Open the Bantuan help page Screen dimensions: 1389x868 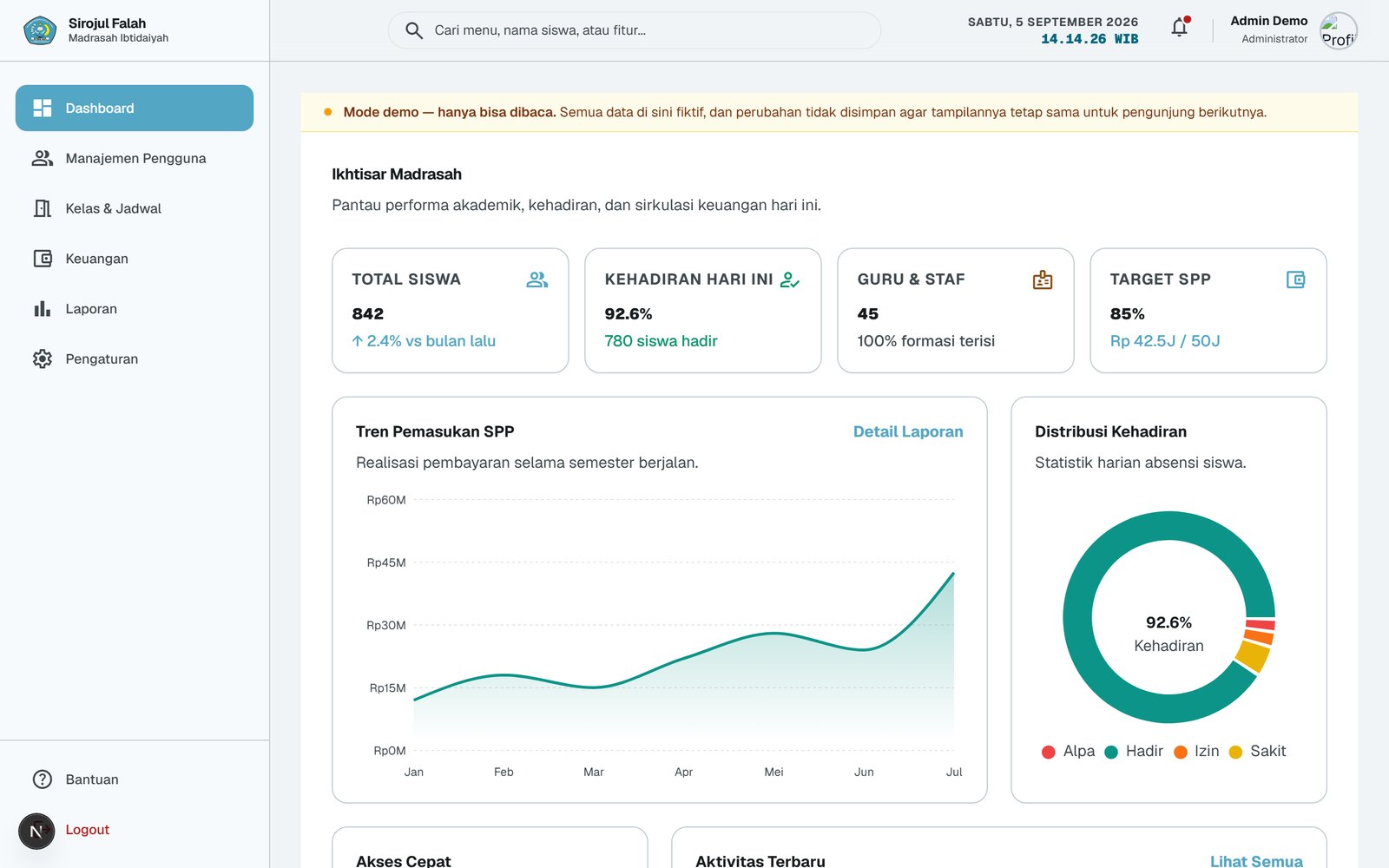coord(135,779)
